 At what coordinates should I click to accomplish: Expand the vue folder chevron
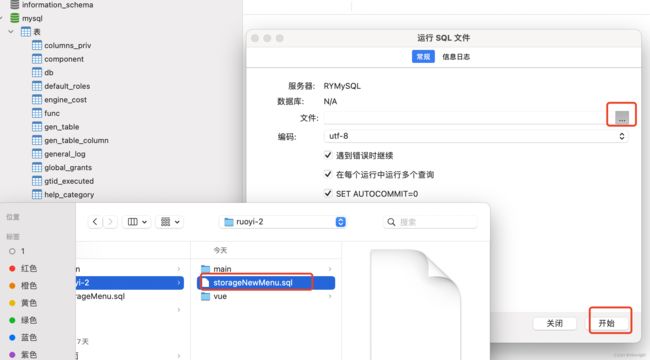tap(330, 296)
